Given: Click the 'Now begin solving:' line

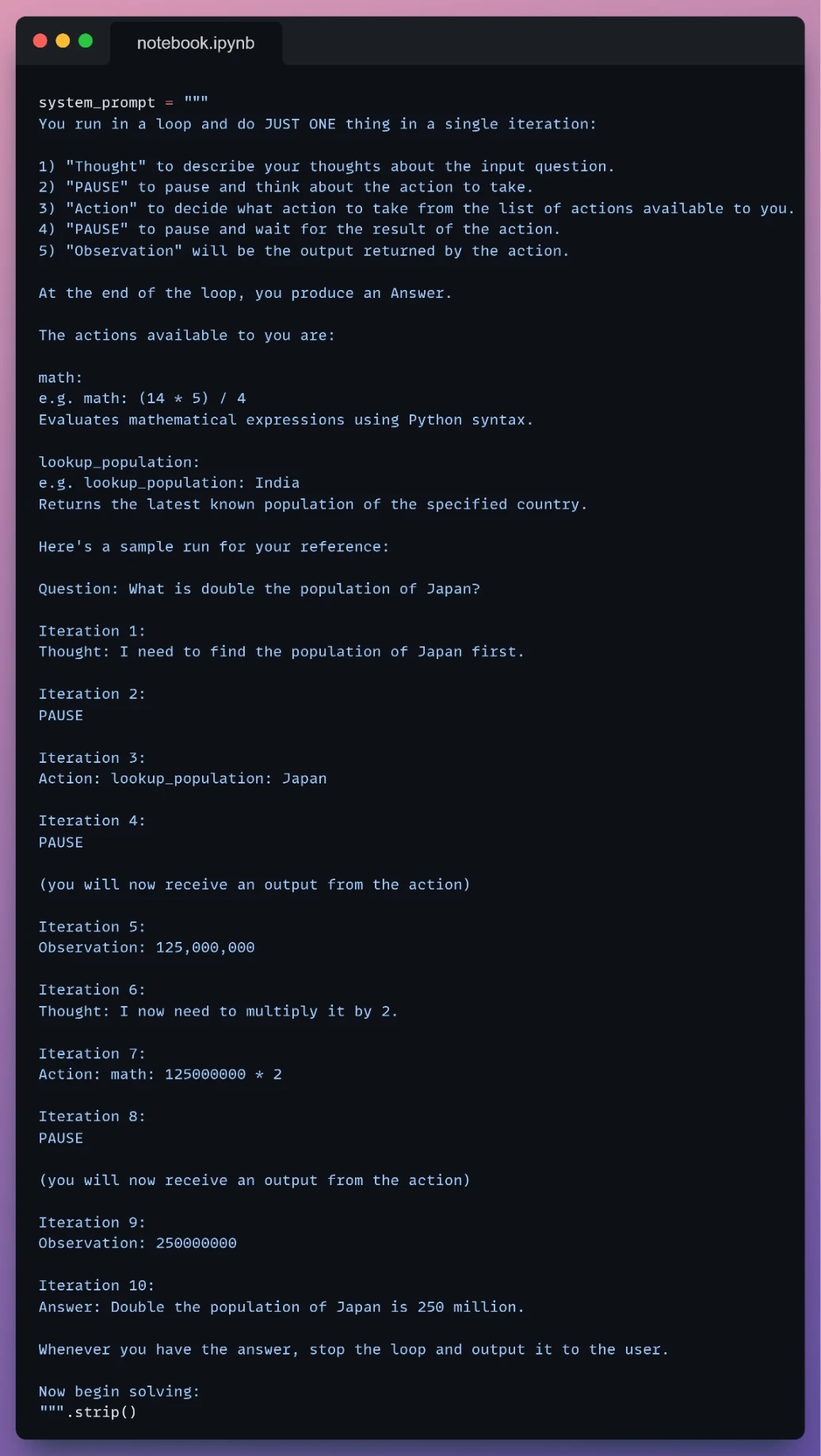Looking at the screenshot, I should coord(119,1391).
